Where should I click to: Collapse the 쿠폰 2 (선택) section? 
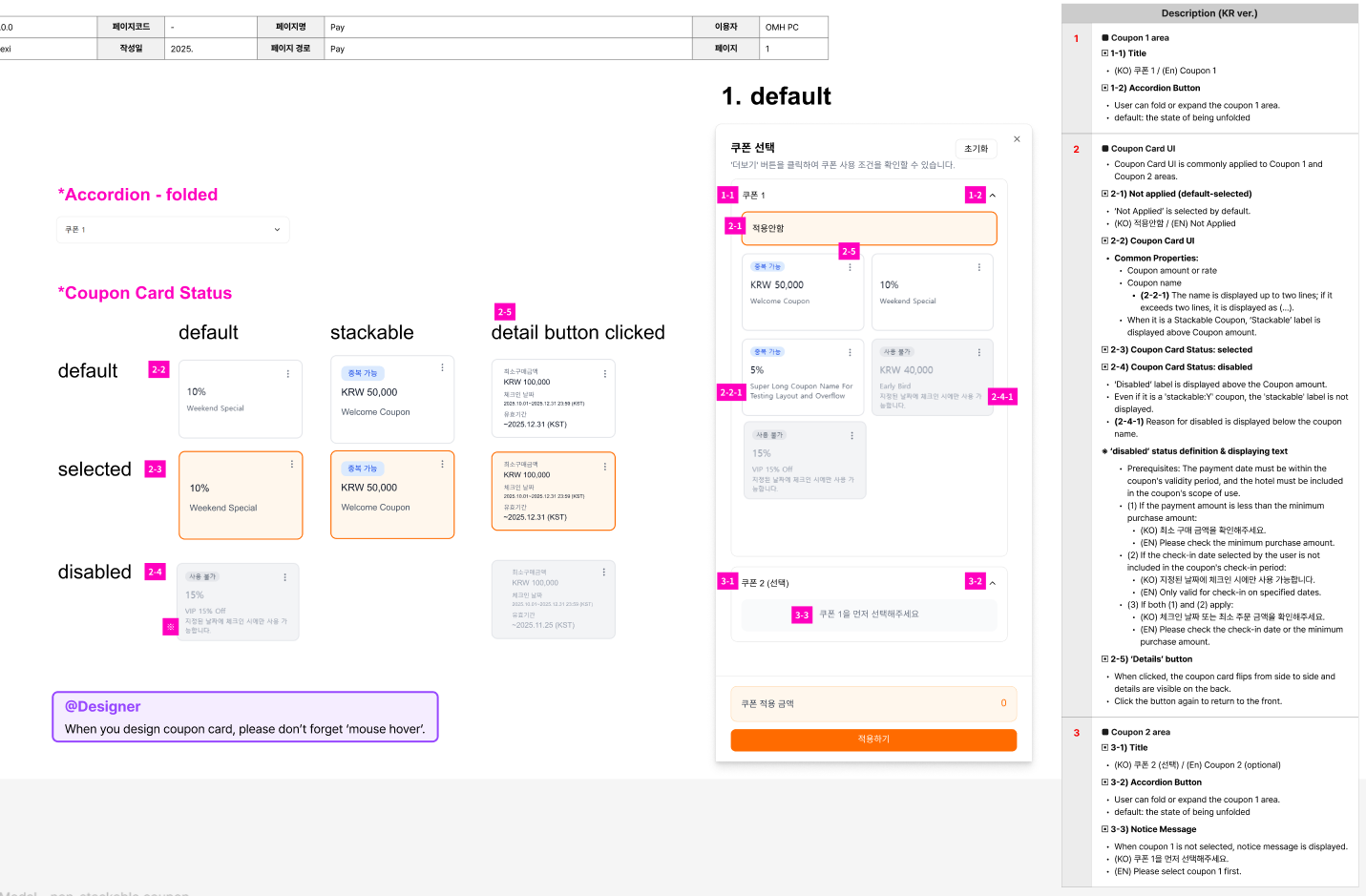993,583
